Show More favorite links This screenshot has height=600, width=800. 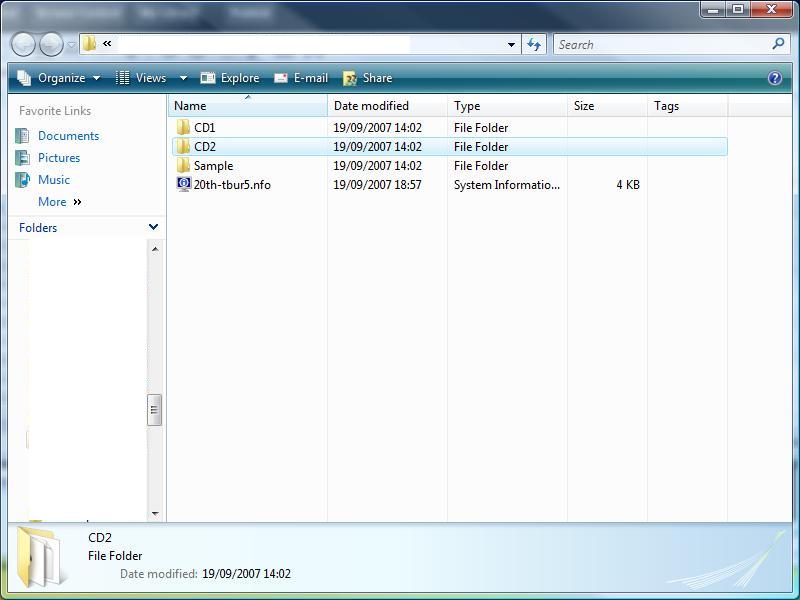(59, 202)
